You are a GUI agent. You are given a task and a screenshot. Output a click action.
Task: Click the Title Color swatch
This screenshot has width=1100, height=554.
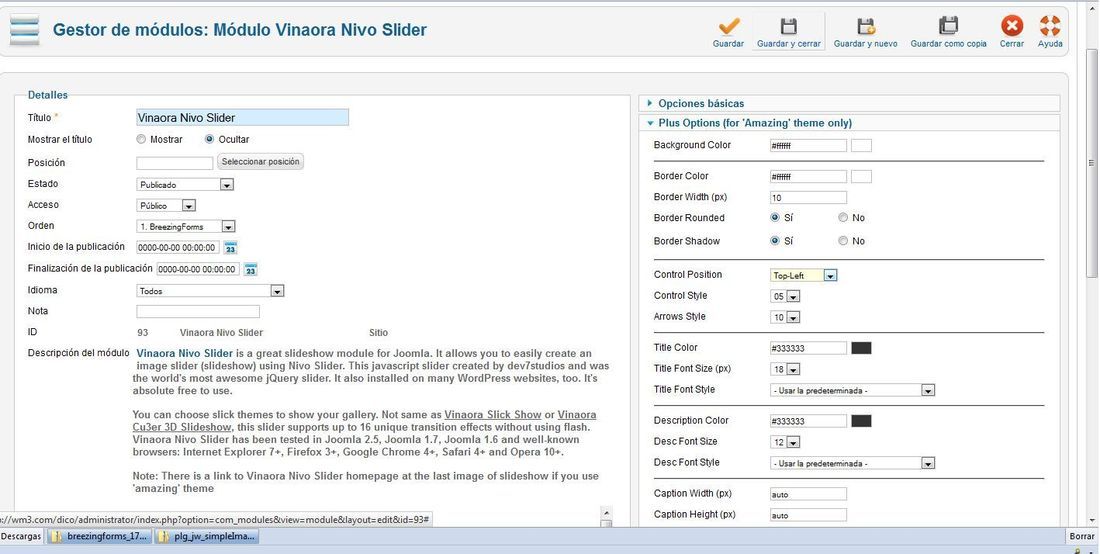tap(861, 348)
